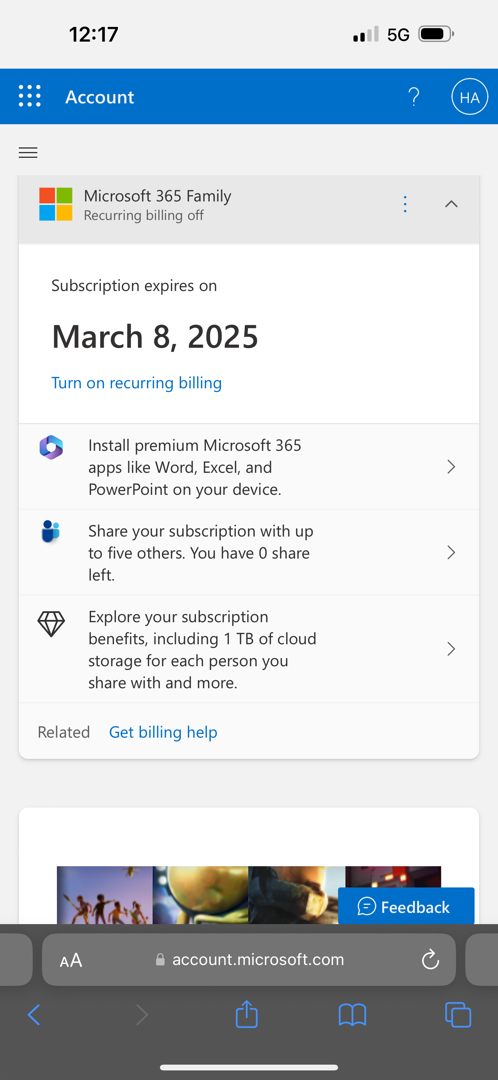Collapse the Microsoft 365 Family card
Image resolution: width=498 pixels, height=1080 pixels.
pyautogui.click(x=451, y=204)
